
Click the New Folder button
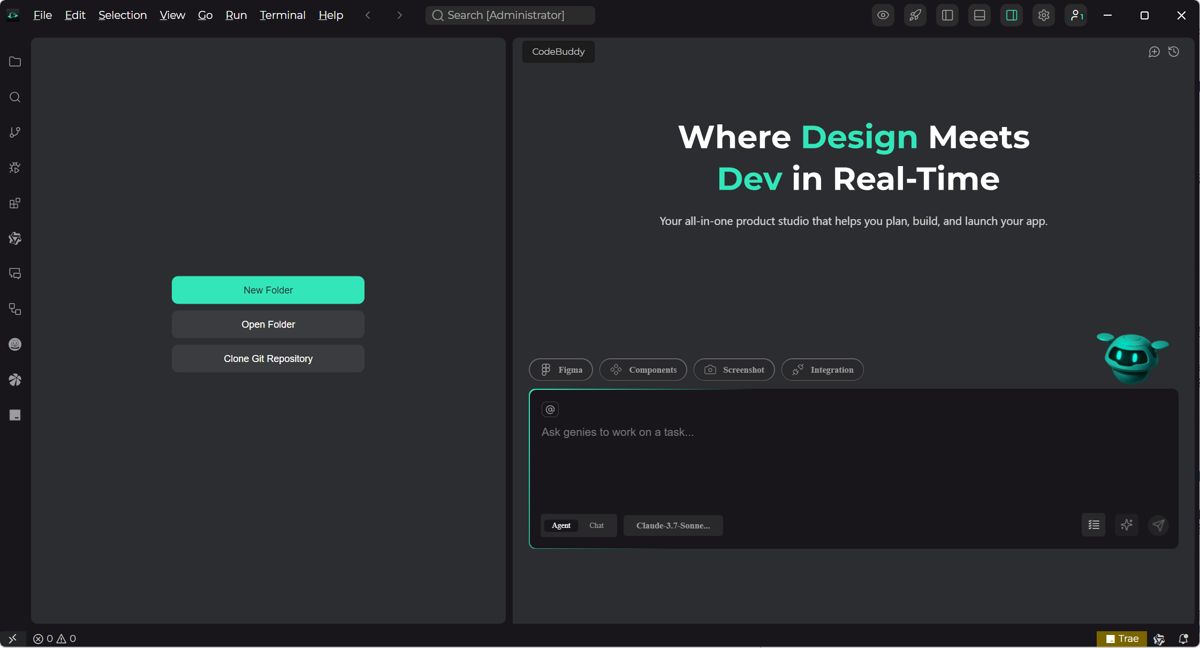tap(267, 290)
